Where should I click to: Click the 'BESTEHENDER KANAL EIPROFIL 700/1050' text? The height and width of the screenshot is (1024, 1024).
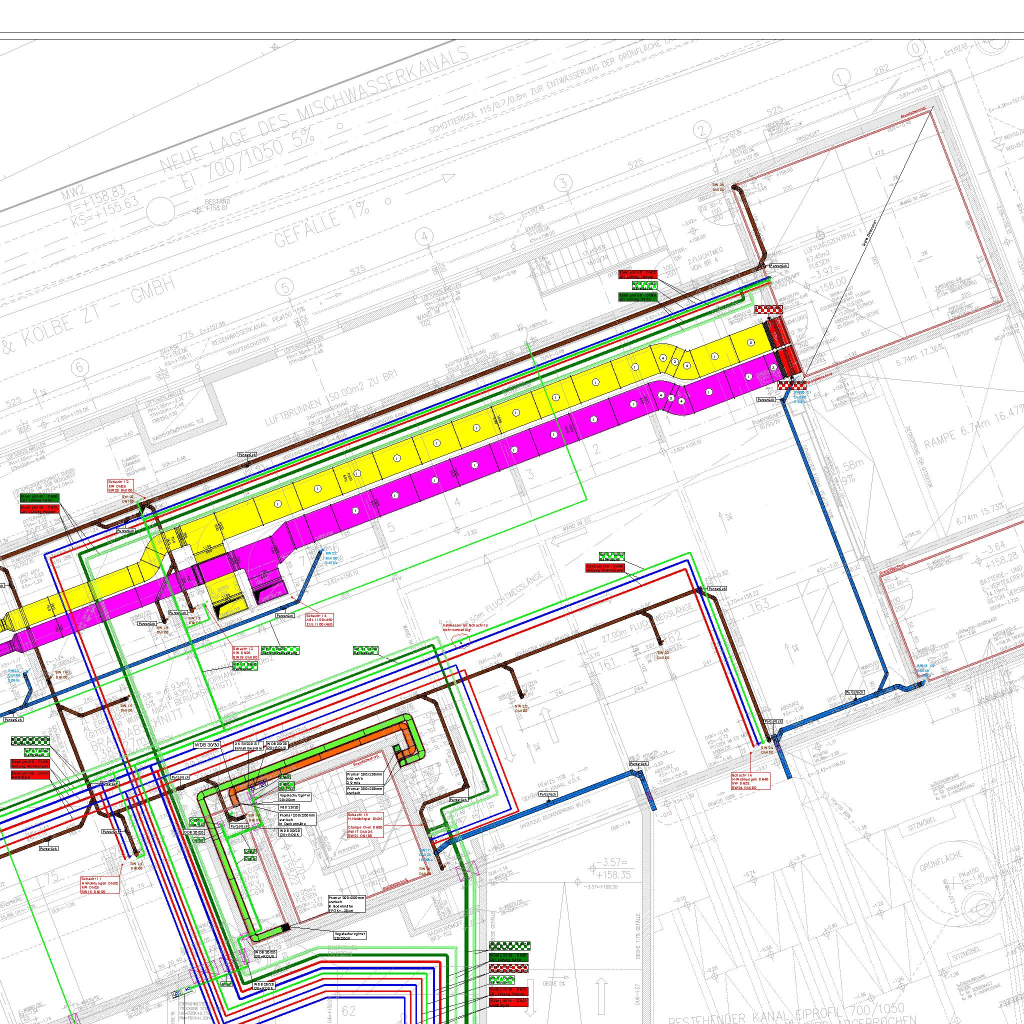pos(786,1014)
